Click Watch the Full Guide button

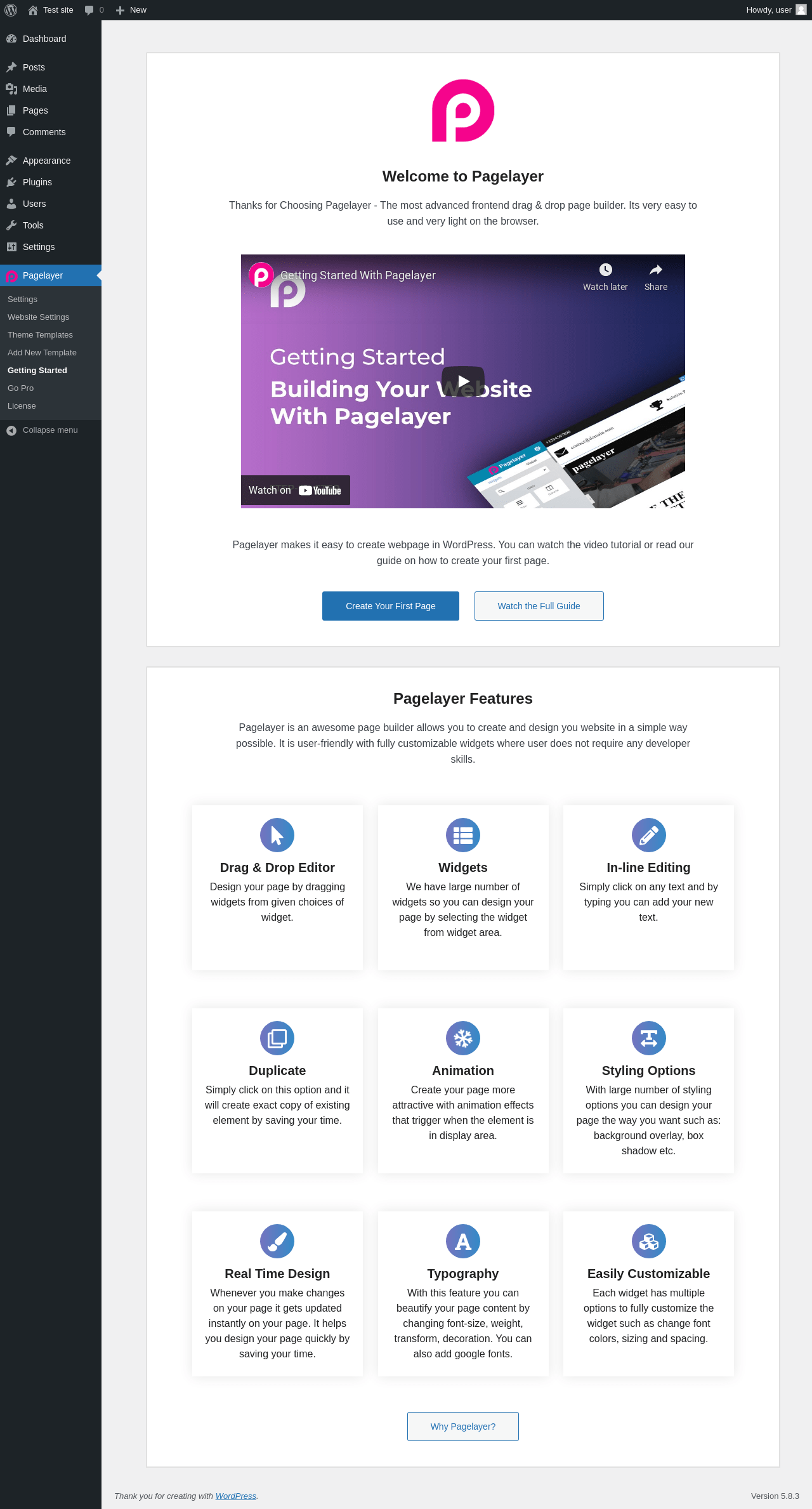pos(539,606)
